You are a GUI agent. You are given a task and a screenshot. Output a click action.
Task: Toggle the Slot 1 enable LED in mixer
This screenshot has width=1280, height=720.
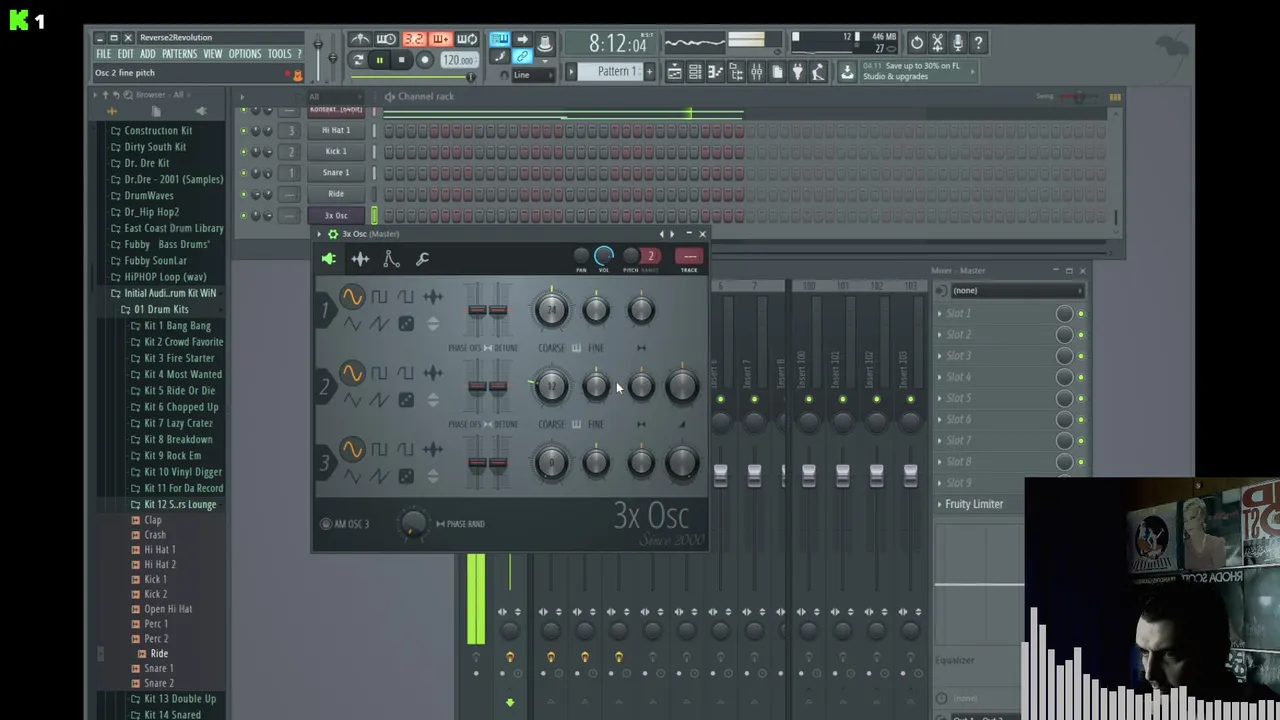(1080, 314)
